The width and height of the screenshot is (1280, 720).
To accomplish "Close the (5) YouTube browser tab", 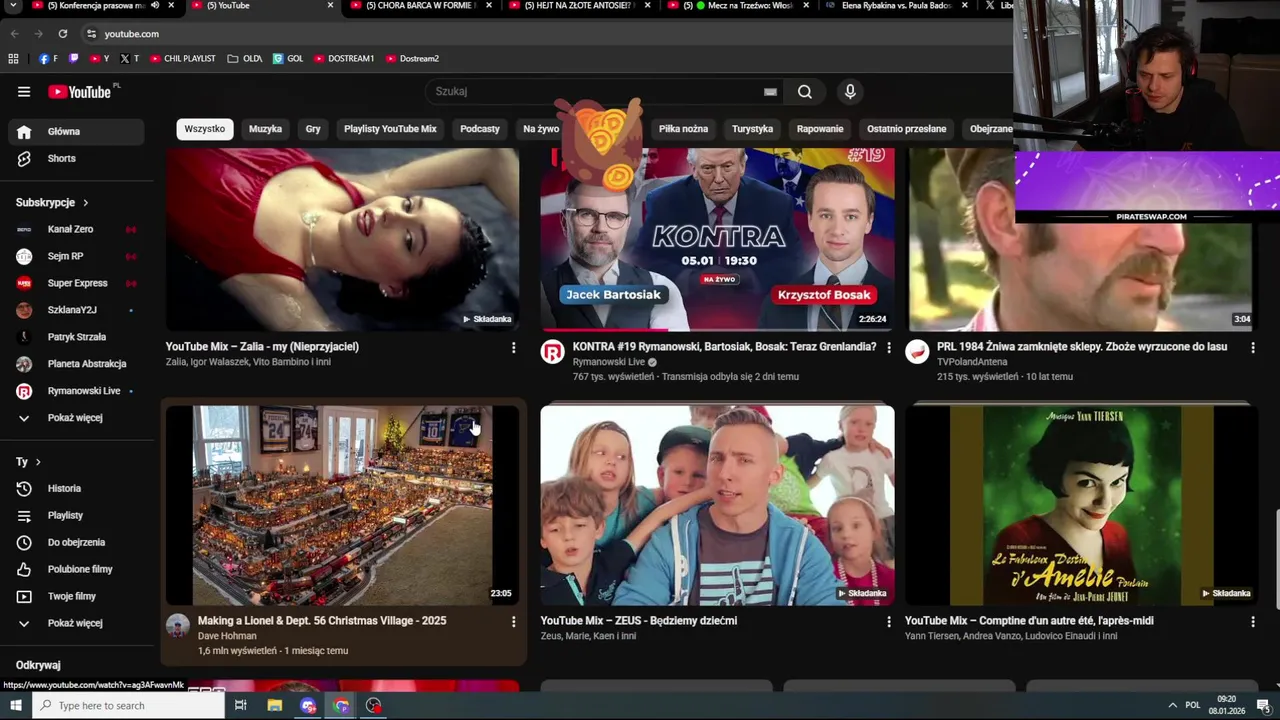I will pyautogui.click(x=331, y=6).
